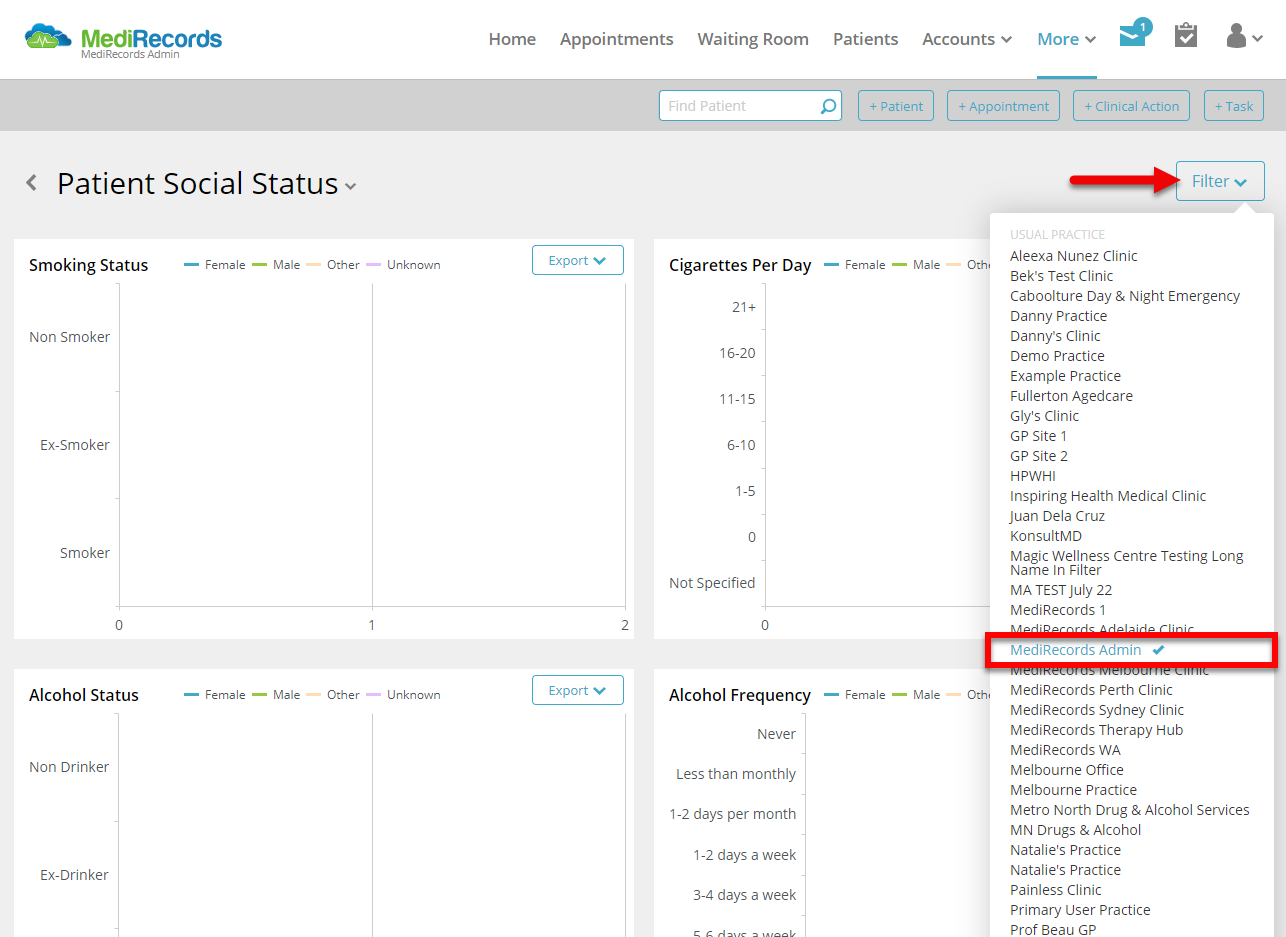Select Danny's Clinic from the list
Screen dimensions: 1286x937
pyautogui.click(x=1055, y=336)
